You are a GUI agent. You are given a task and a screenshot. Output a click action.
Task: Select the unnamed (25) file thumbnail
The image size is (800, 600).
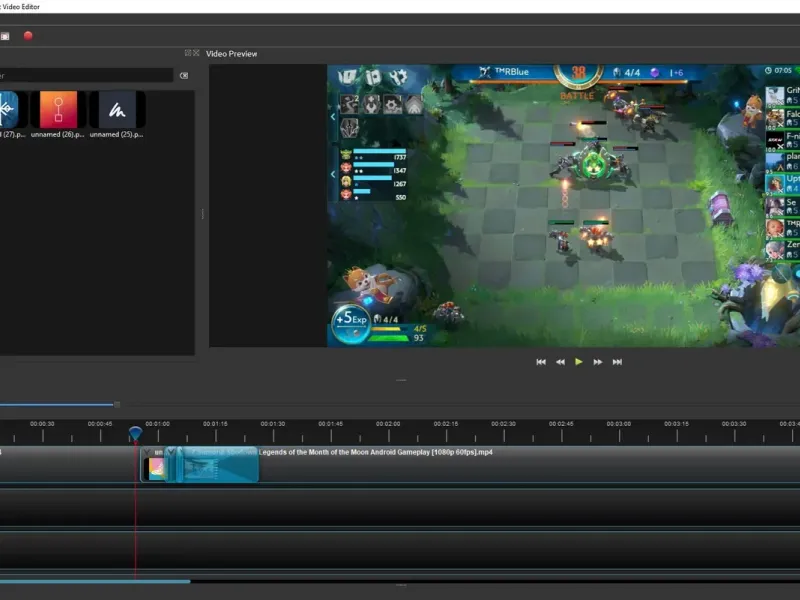tap(117, 110)
